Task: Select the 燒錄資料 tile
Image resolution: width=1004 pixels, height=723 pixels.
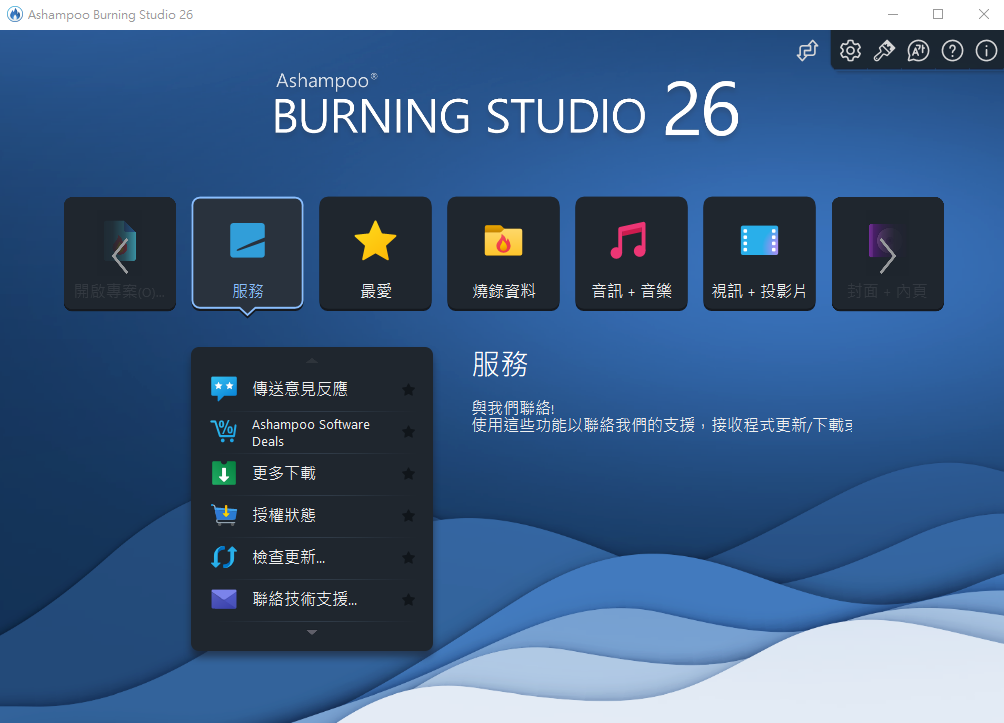Action: (x=503, y=253)
